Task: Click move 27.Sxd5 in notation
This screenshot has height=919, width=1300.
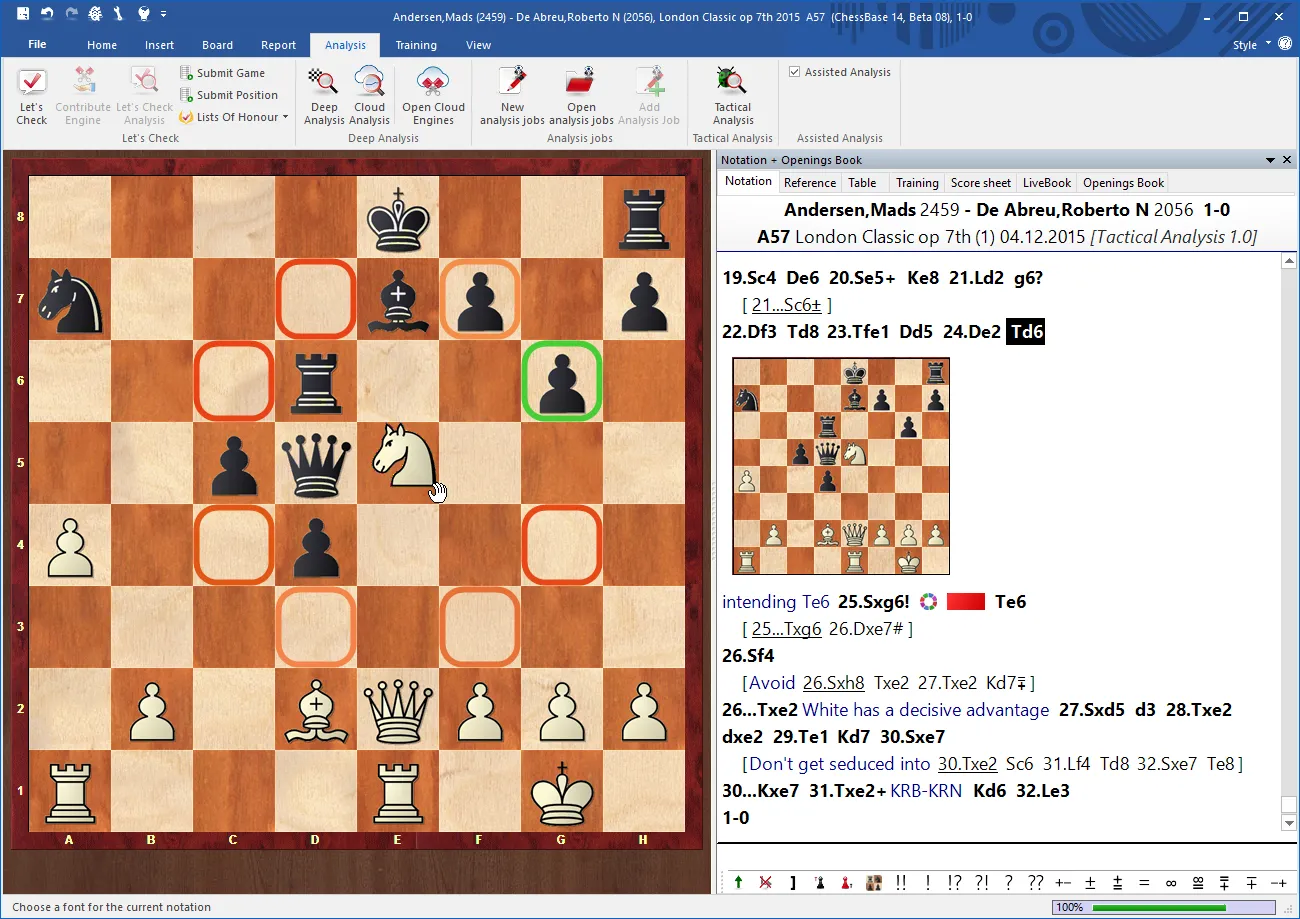Action: pos(1094,710)
